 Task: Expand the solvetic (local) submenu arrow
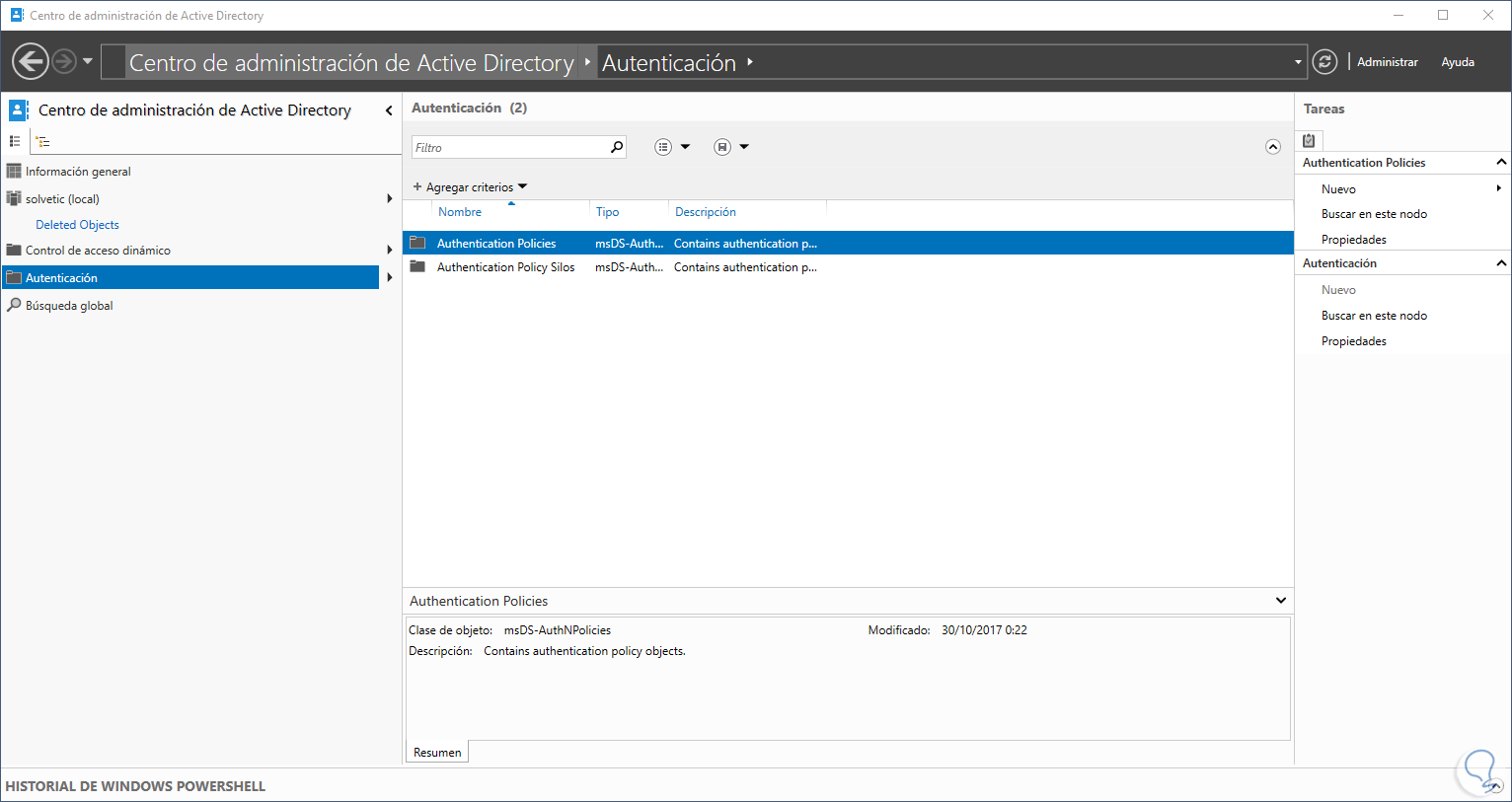(390, 199)
